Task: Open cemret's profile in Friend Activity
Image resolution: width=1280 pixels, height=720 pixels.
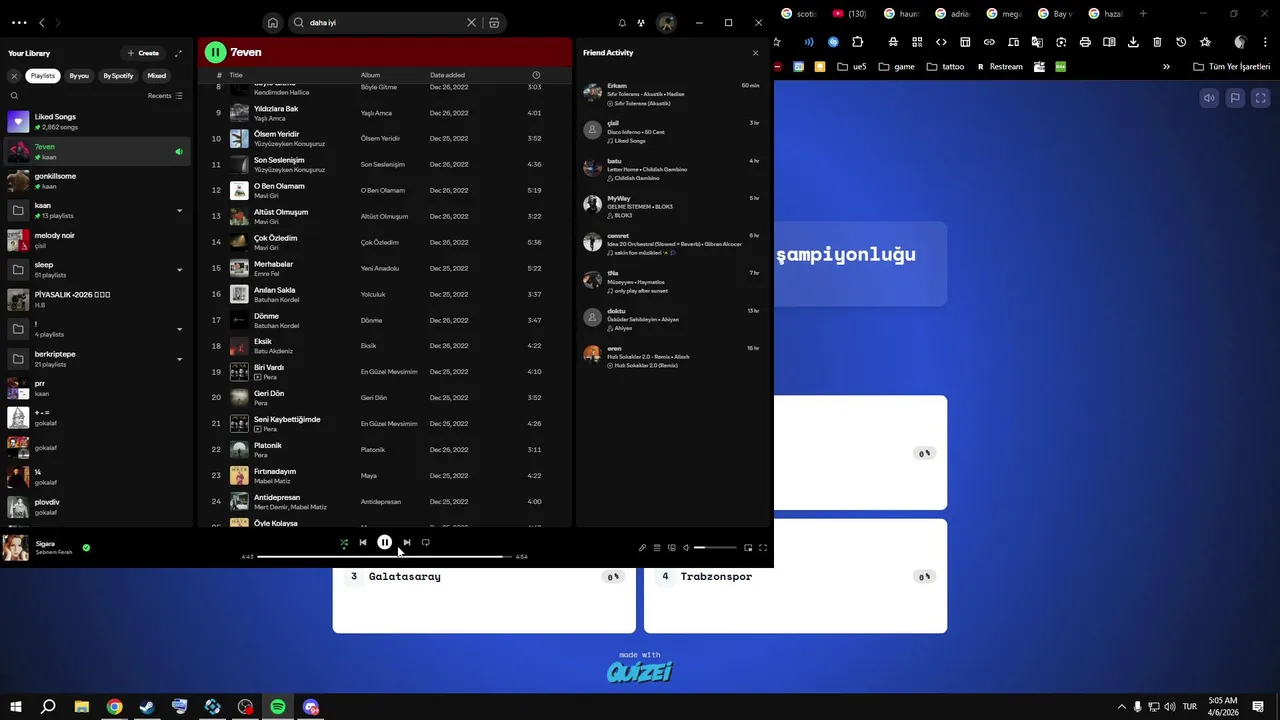Action: pyautogui.click(x=618, y=236)
